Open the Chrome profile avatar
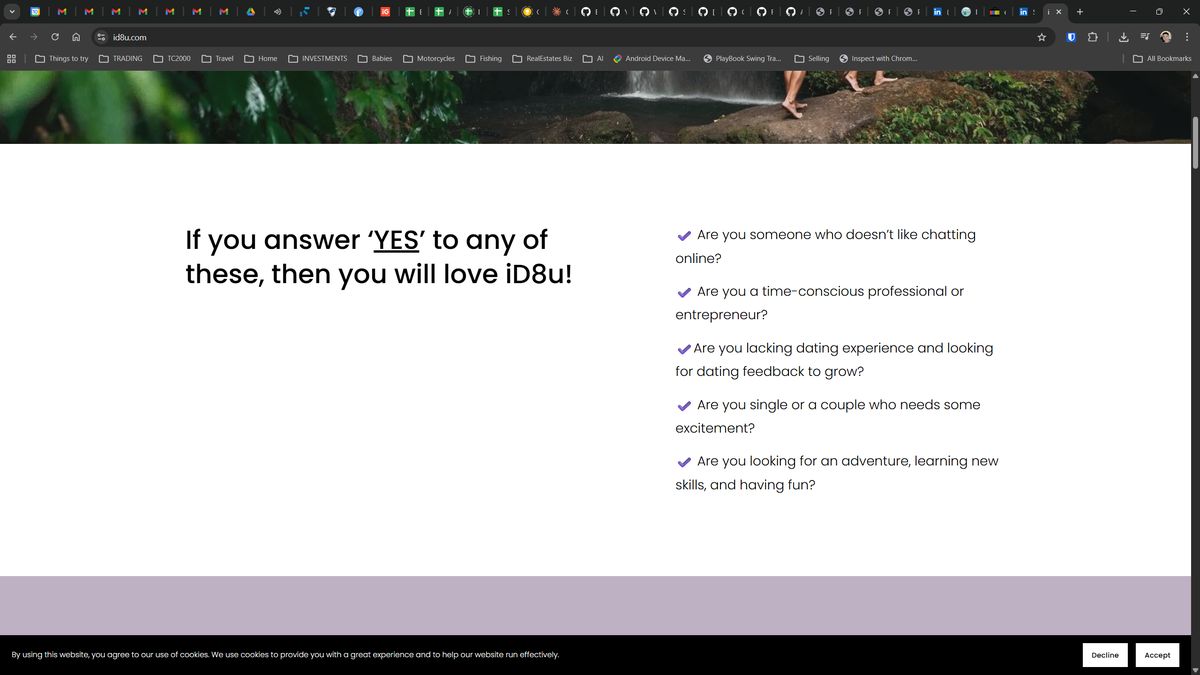 tap(1166, 37)
